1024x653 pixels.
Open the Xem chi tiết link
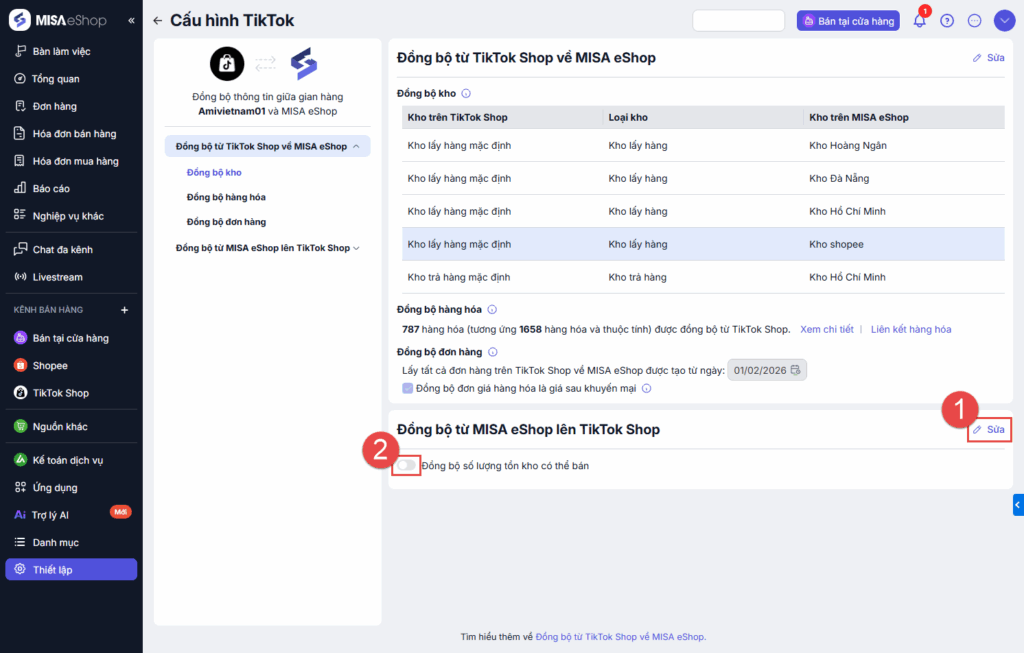coord(826,329)
